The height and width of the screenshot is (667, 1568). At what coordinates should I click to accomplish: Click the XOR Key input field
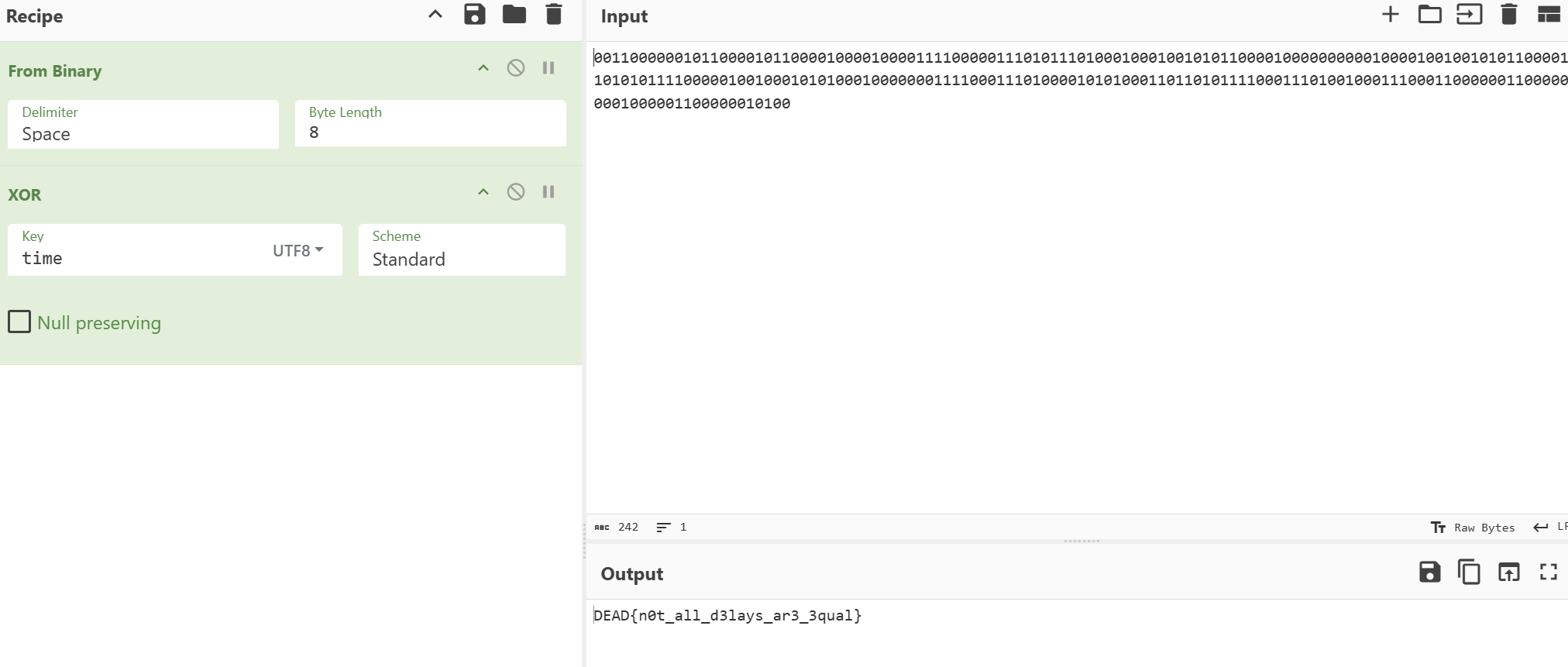139,258
